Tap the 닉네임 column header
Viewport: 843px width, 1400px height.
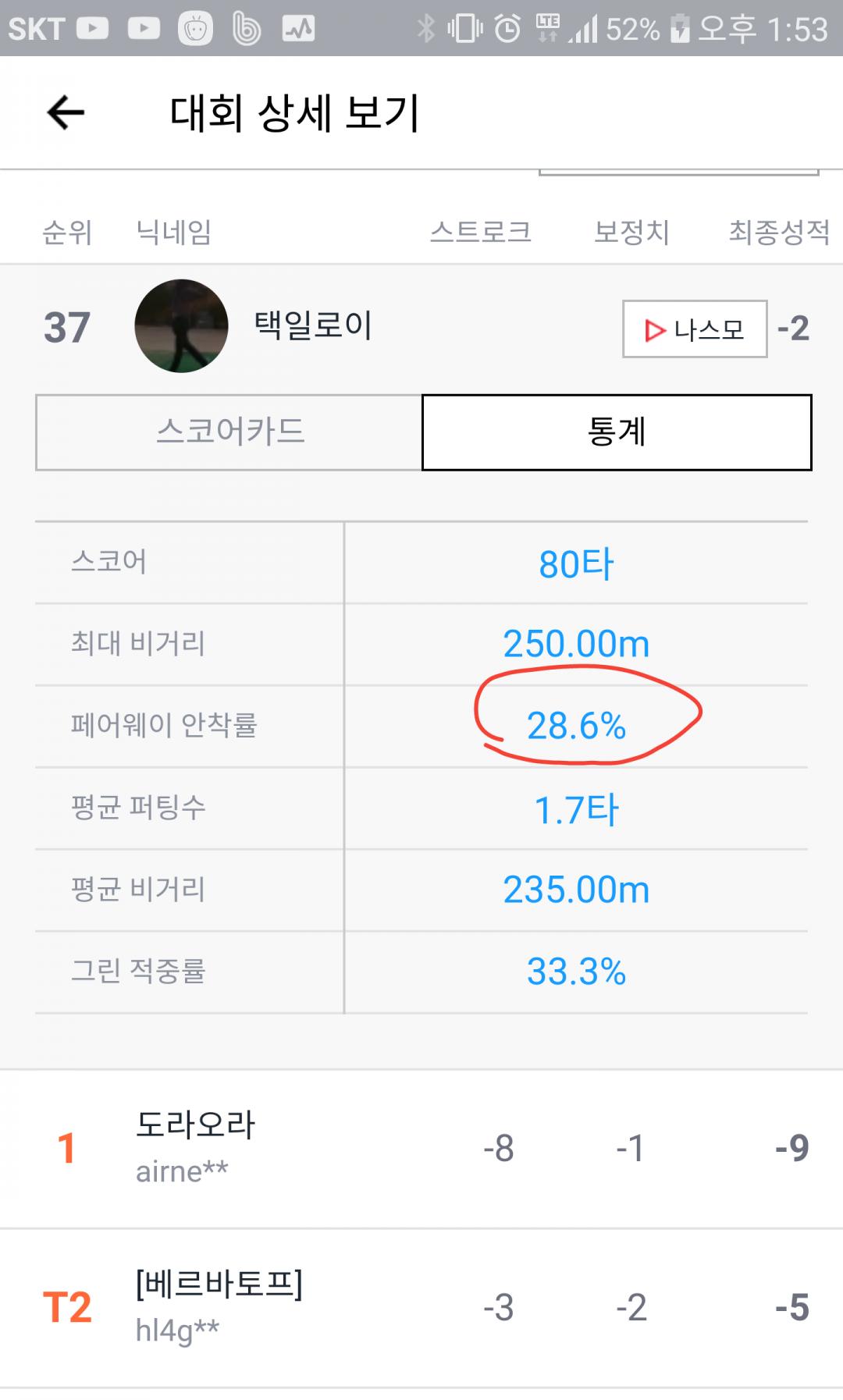173,232
